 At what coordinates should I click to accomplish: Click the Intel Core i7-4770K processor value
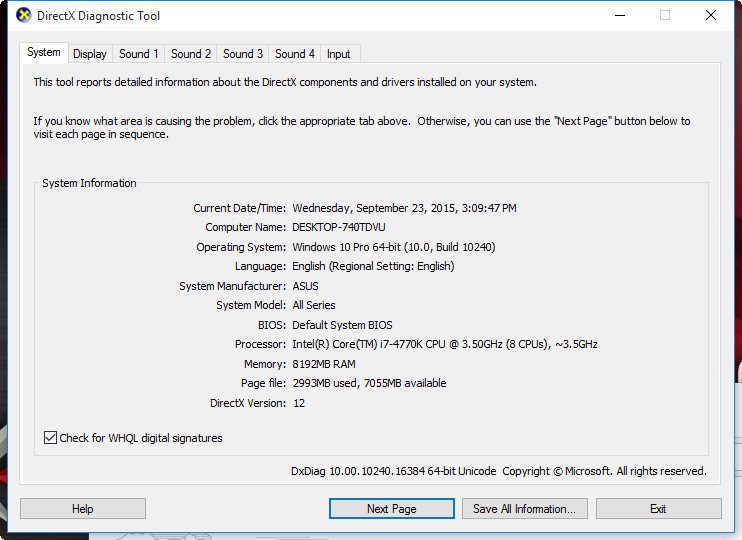click(445, 344)
